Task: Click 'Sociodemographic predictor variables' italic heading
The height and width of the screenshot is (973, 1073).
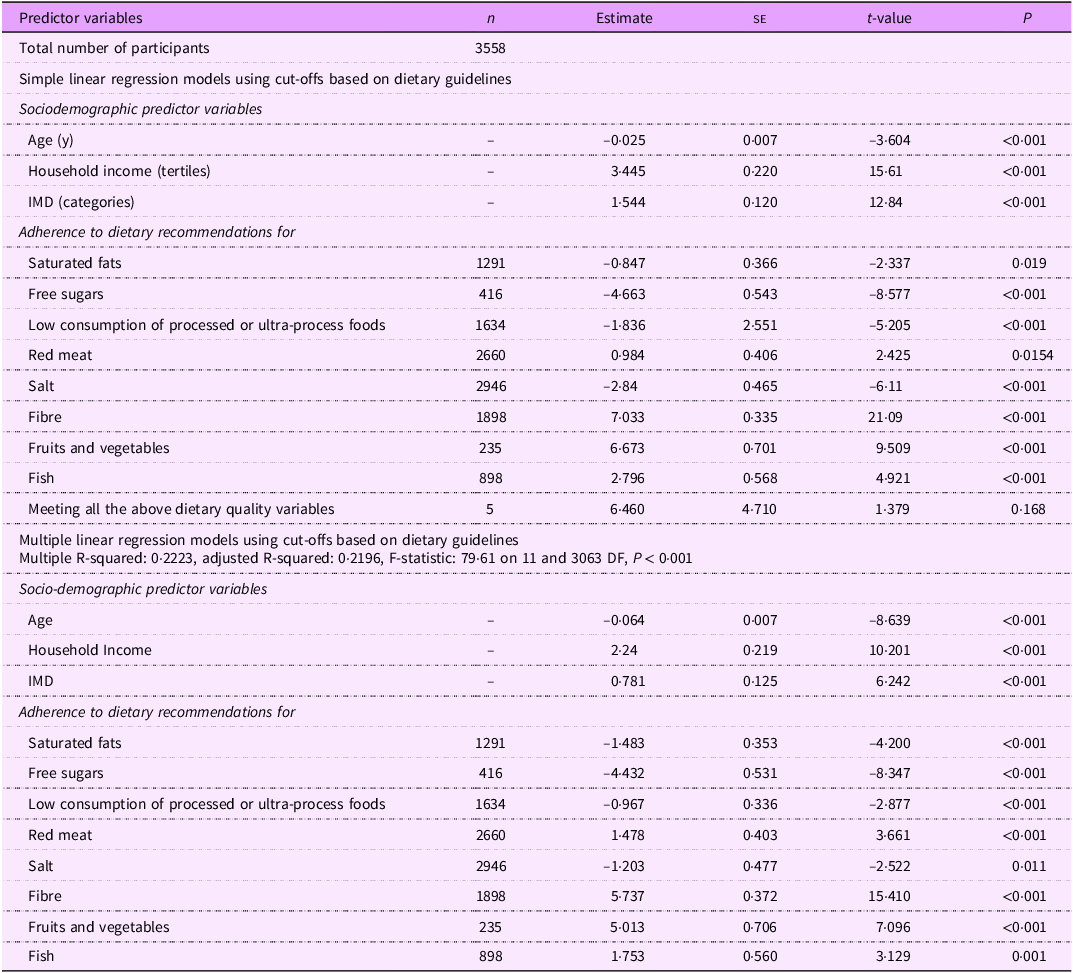Action: 140,109
